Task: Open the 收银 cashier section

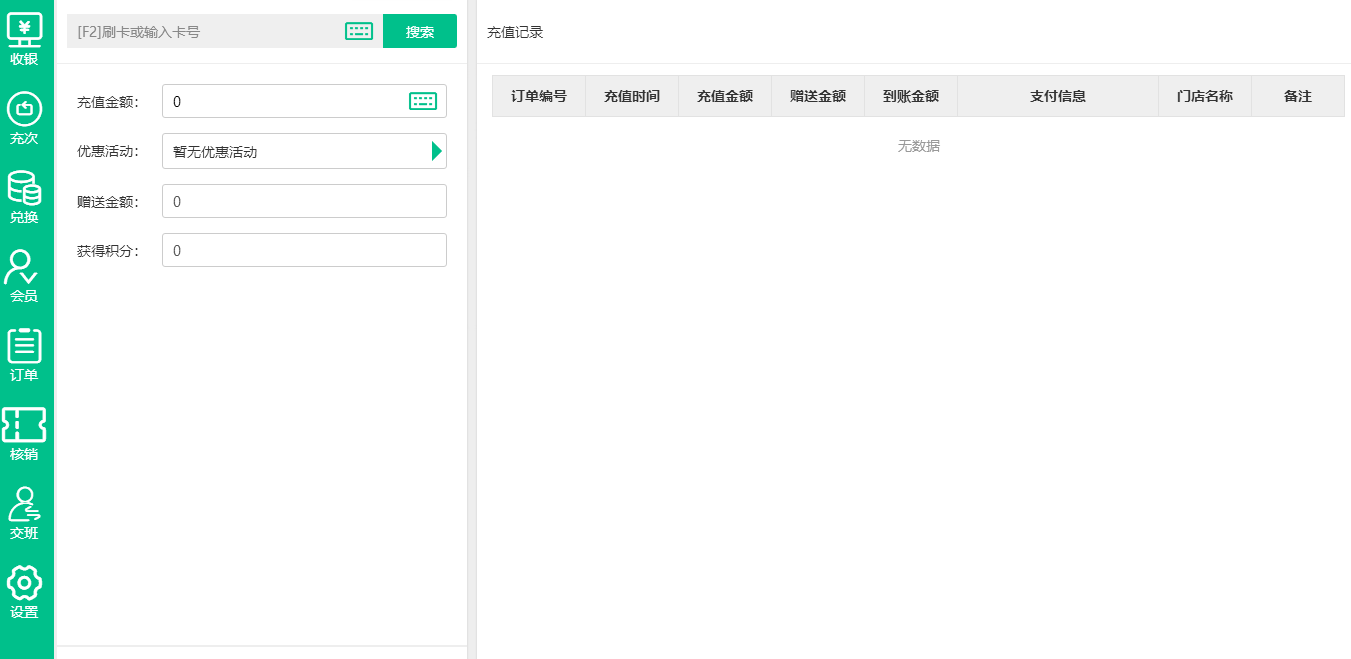Action: pos(24,40)
